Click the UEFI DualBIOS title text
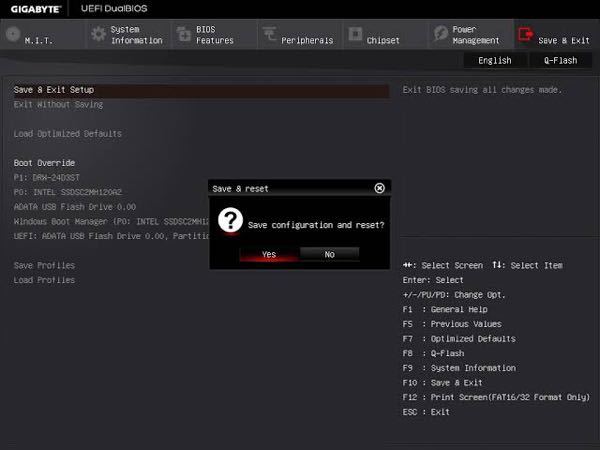The width and height of the screenshot is (600, 450). [114, 8]
